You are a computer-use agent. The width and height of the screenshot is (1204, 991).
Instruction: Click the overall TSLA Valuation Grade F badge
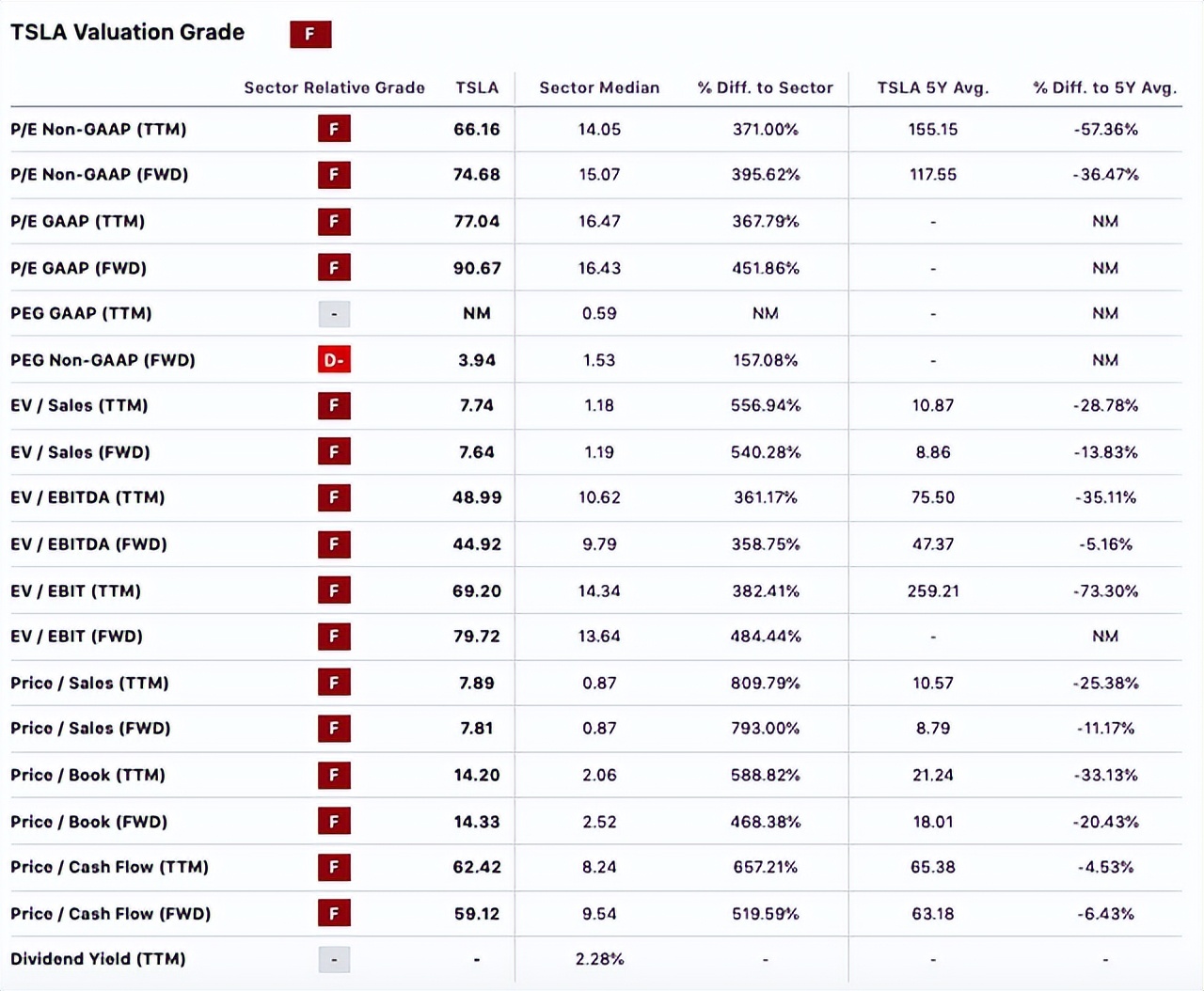coord(310,35)
